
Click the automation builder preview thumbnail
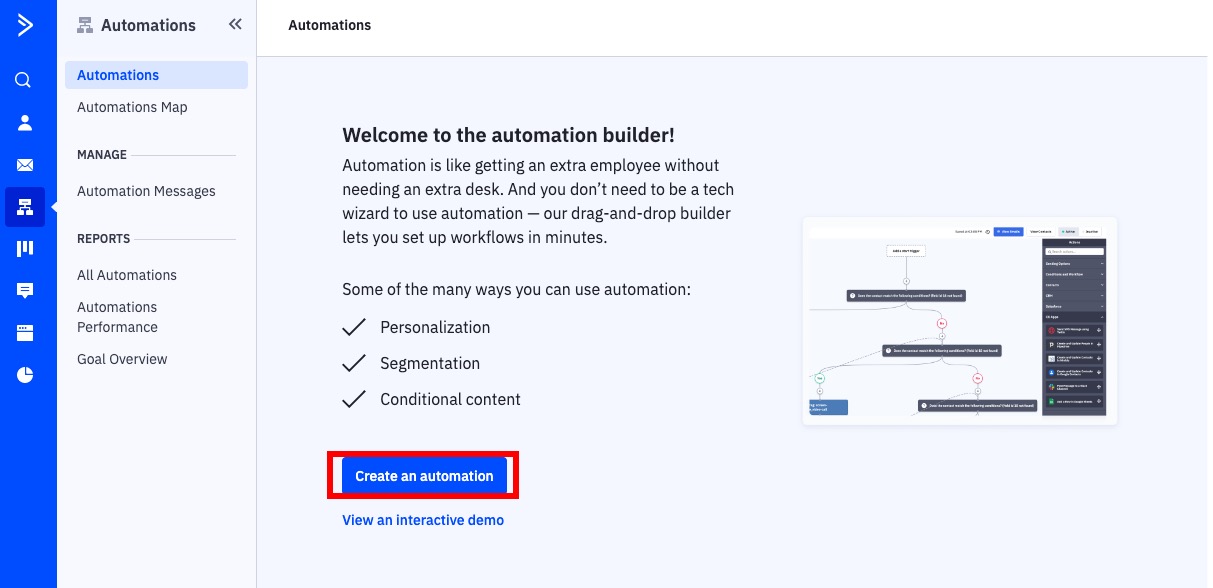960,321
